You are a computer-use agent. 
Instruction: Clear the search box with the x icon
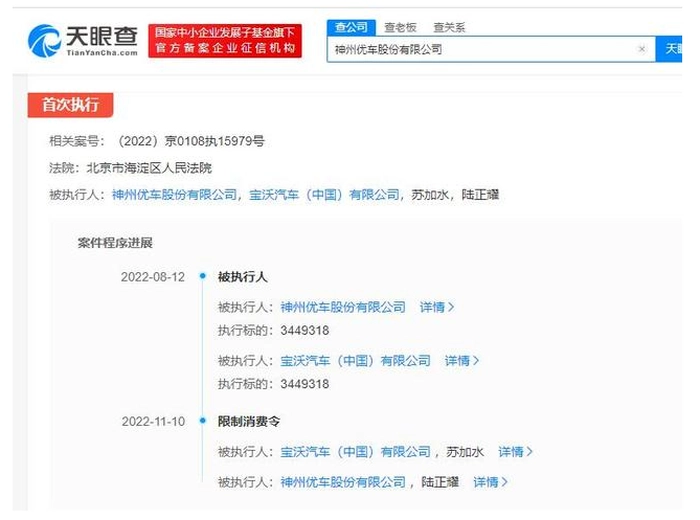pyautogui.click(x=642, y=48)
